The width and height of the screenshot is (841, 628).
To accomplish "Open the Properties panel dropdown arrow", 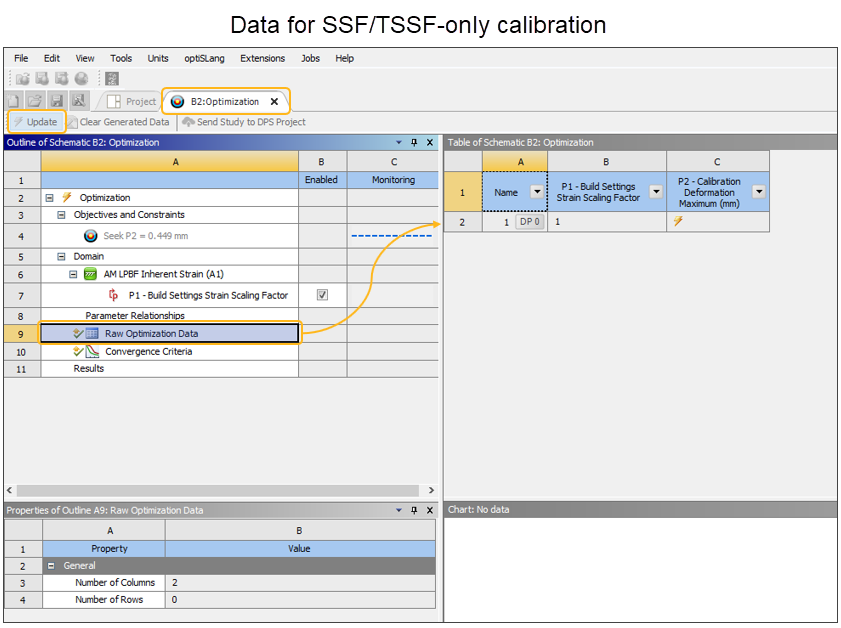I will tap(399, 510).
